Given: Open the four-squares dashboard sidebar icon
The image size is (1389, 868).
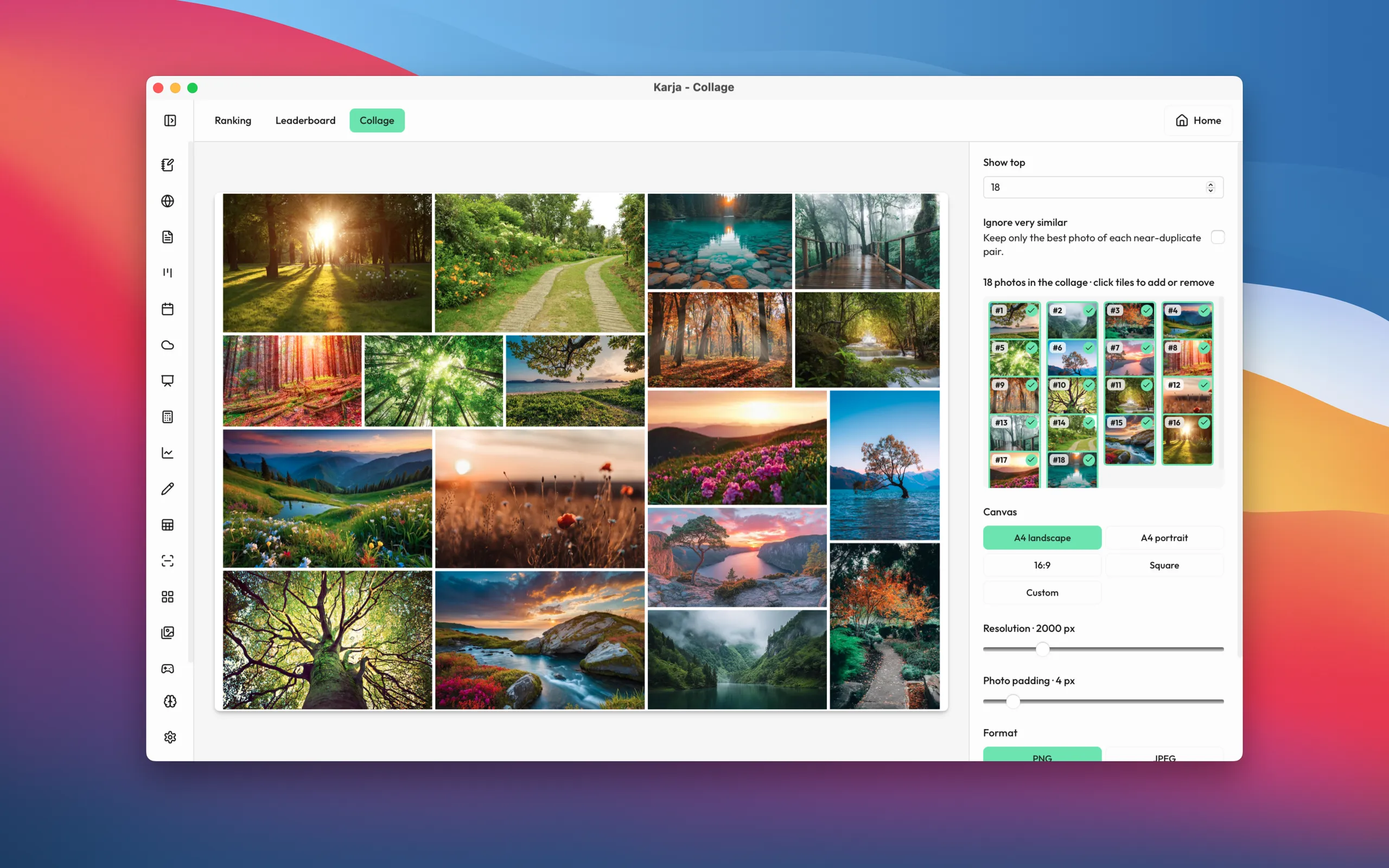Looking at the screenshot, I should [168, 597].
